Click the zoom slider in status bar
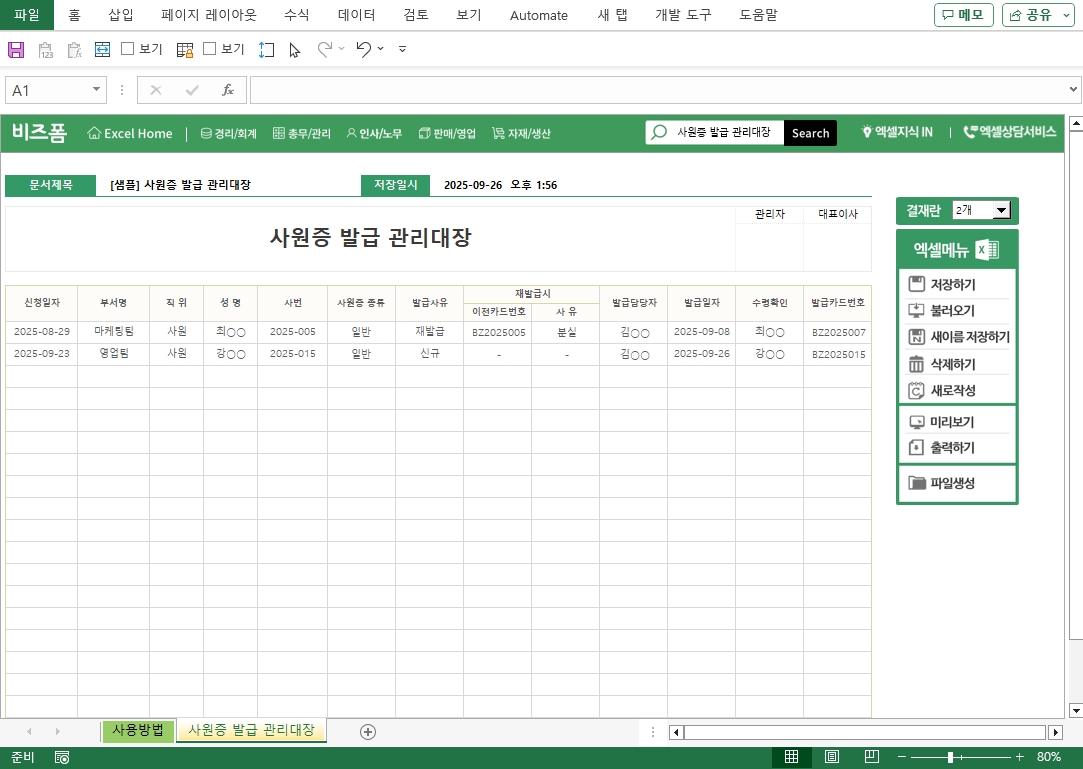1083x769 pixels. pyautogui.click(x=950, y=757)
